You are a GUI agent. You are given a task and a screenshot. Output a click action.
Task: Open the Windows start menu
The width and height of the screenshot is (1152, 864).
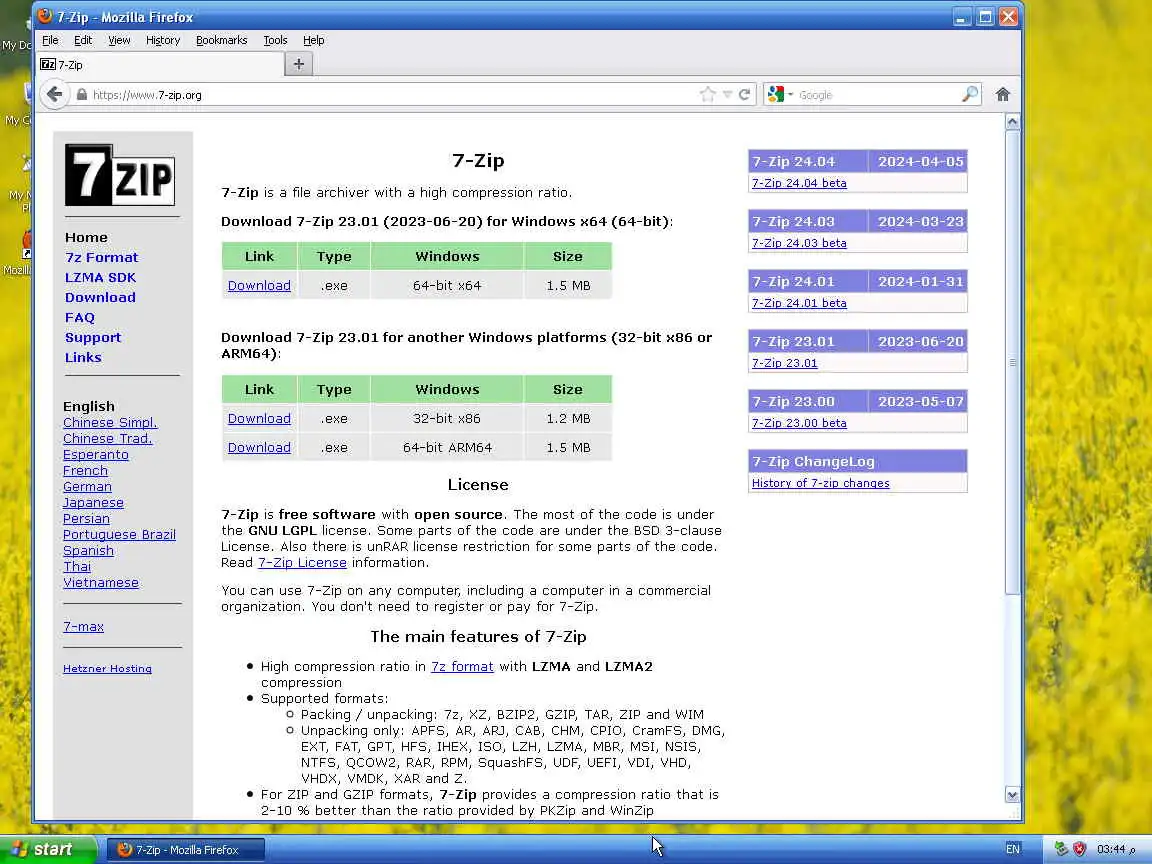tap(48, 849)
